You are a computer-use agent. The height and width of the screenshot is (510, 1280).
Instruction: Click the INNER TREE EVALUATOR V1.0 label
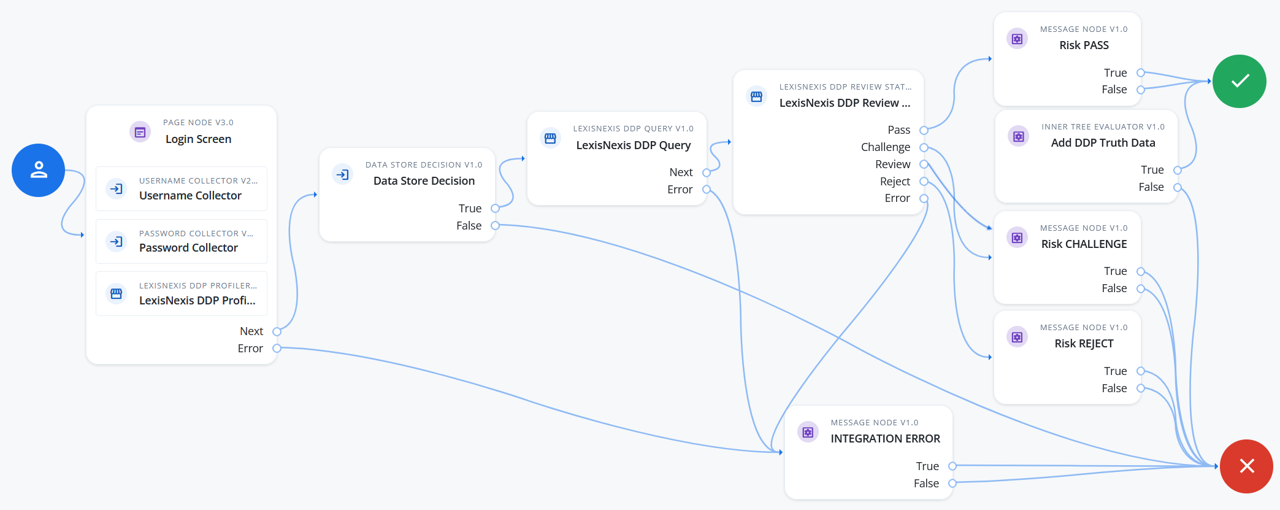click(1103, 127)
